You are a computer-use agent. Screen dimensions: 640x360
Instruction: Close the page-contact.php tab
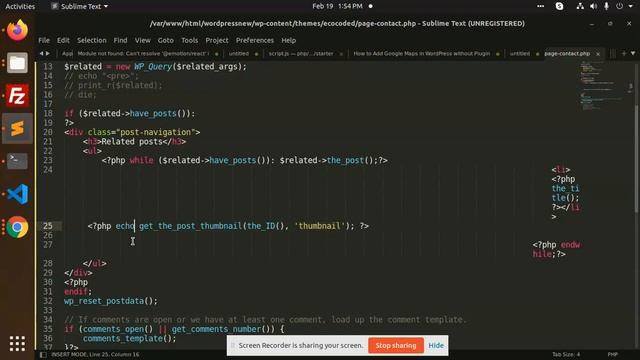point(598,54)
